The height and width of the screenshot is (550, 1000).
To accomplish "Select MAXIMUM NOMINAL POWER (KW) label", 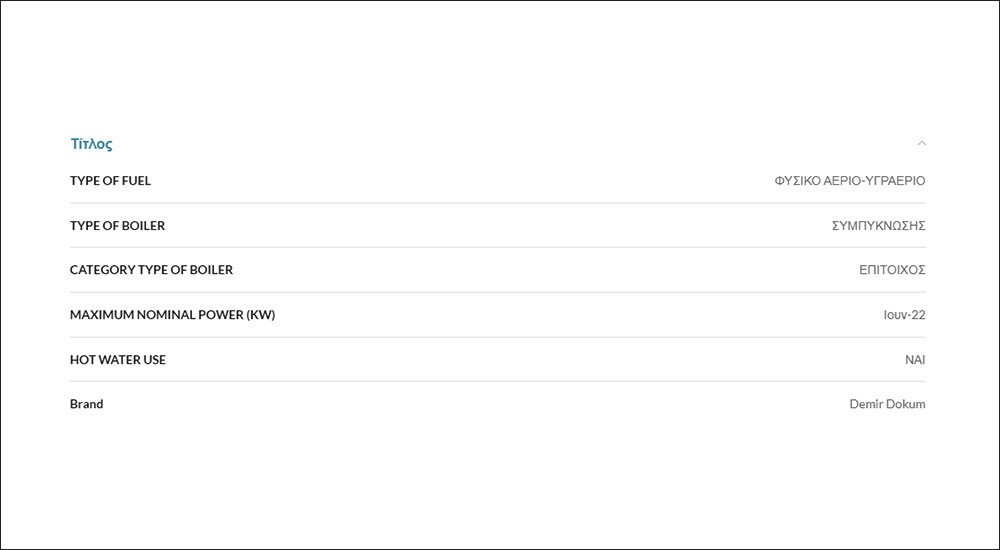I will pos(172,315).
